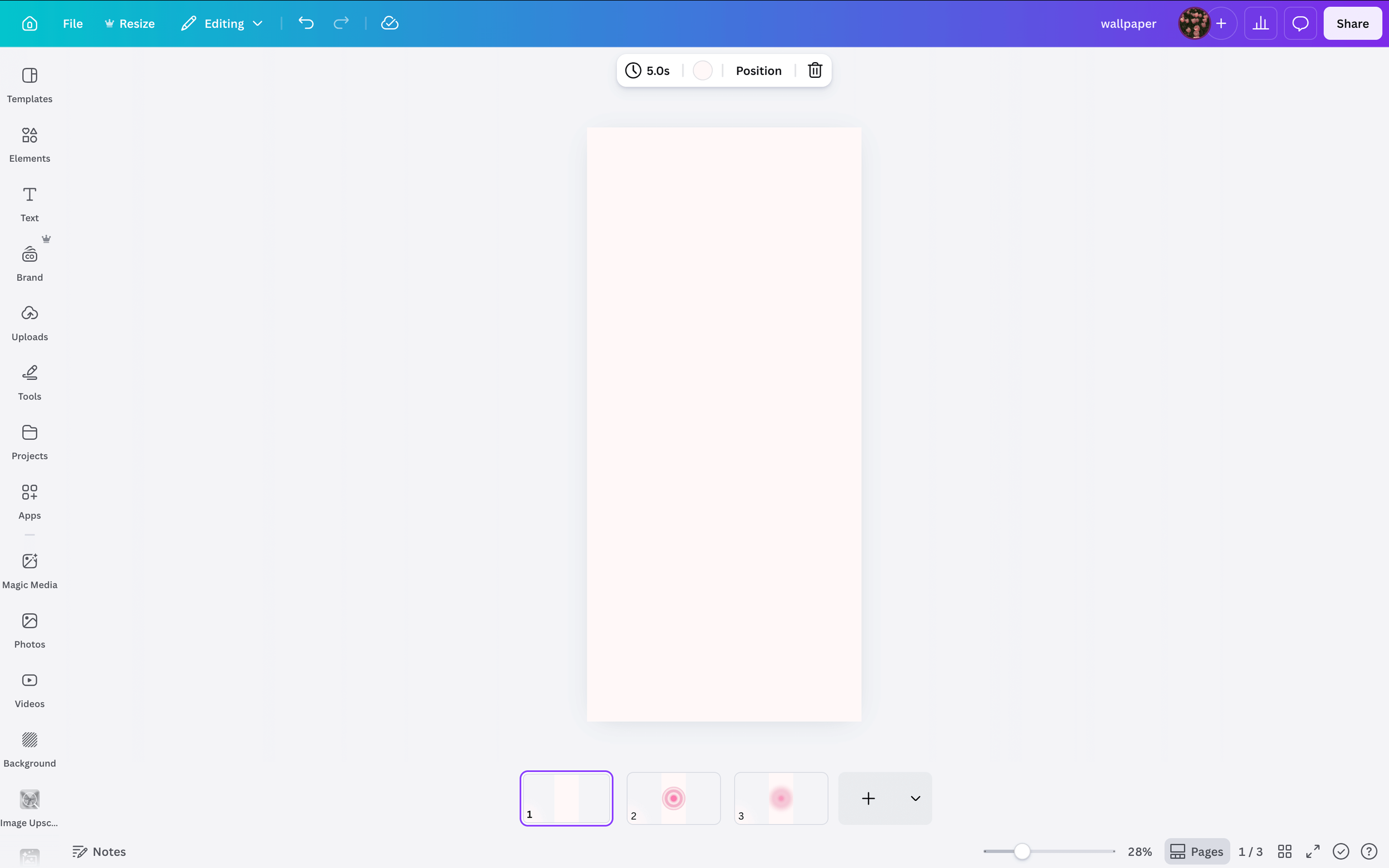
Task: Open the background color swatch
Action: coord(702,70)
